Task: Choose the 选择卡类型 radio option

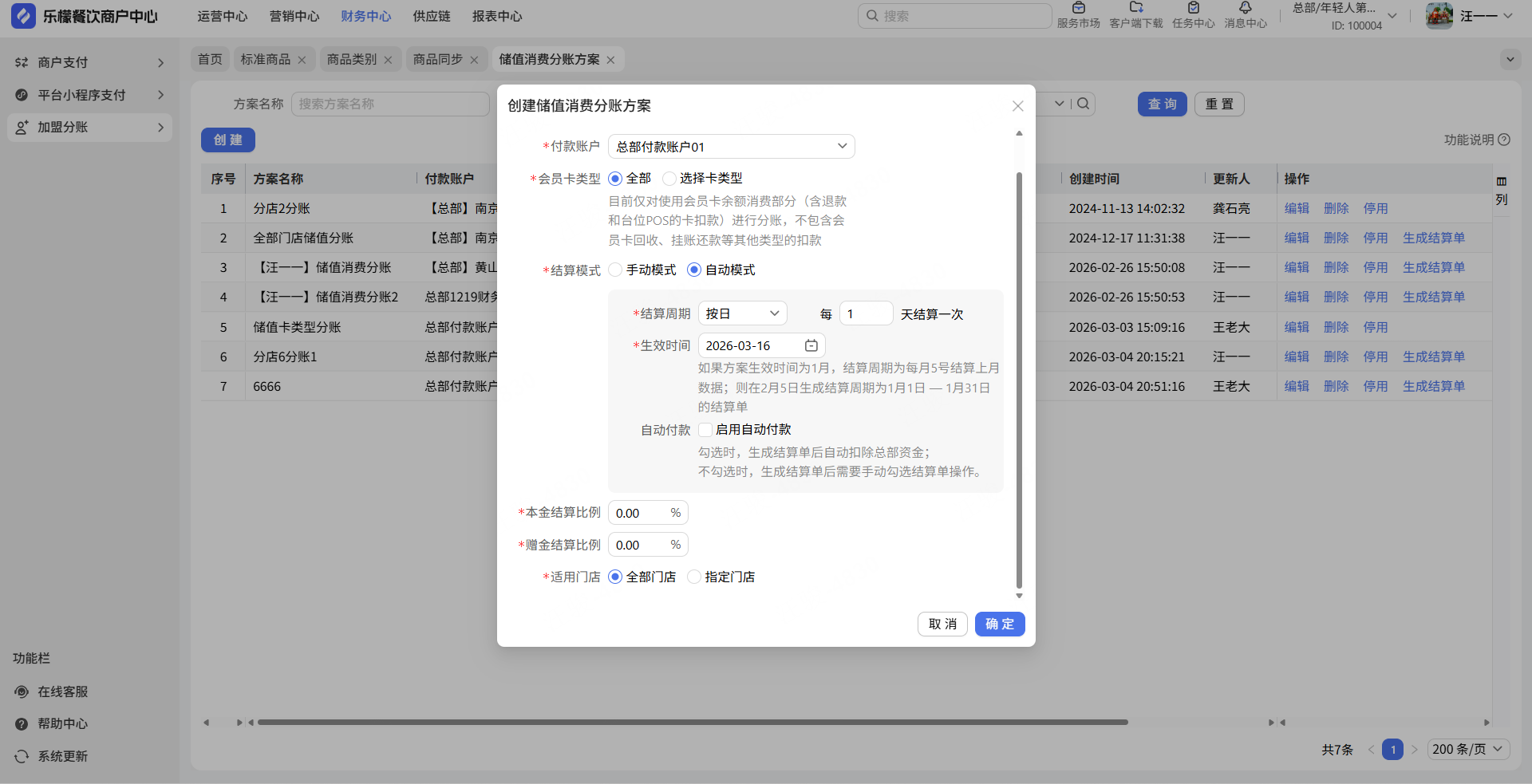Action: 669,179
